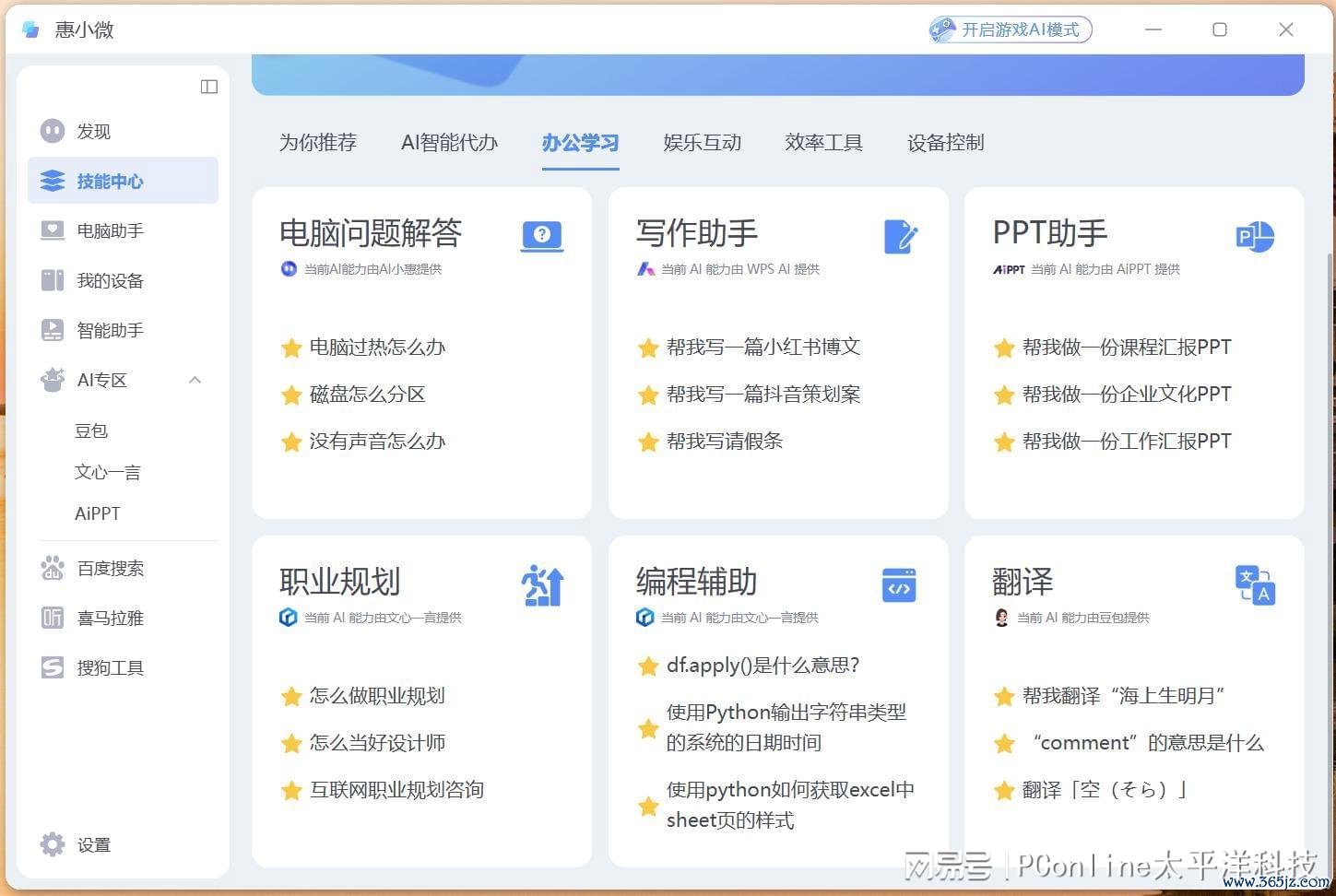Click the AI小惠 provider logo
This screenshot has width=1336, height=896.
click(289, 269)
